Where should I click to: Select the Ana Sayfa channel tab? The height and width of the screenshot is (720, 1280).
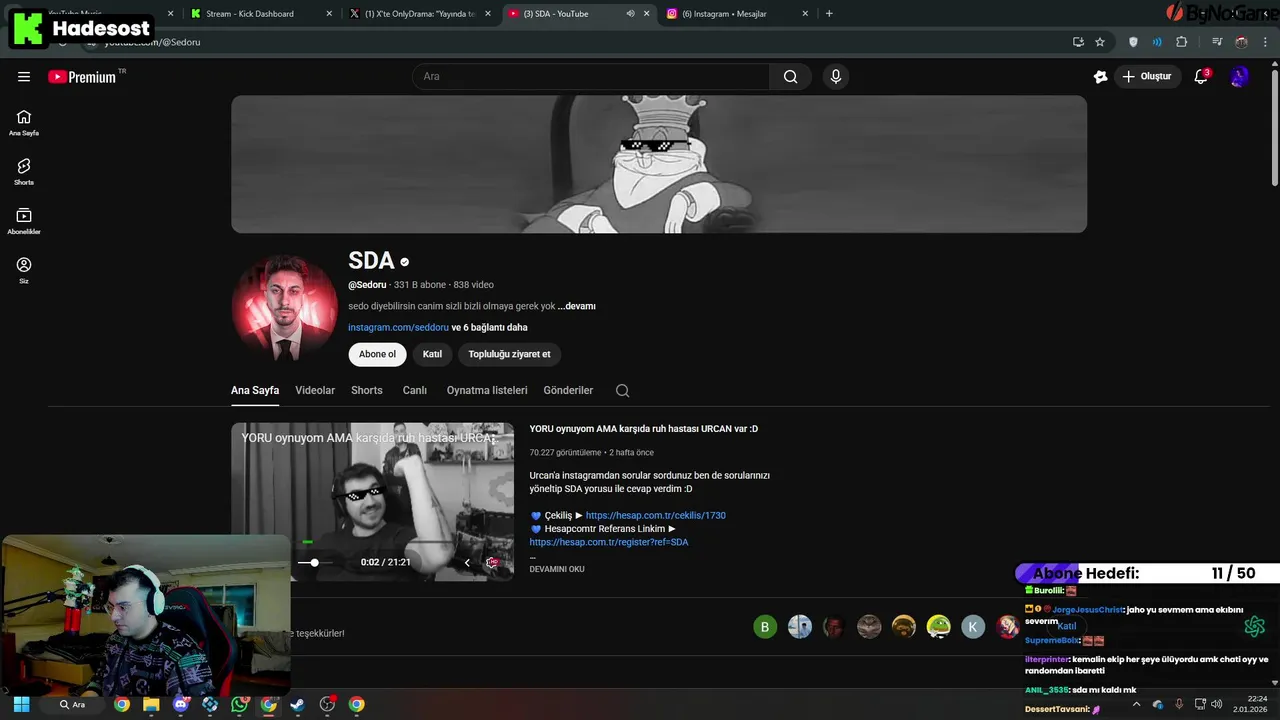point(255,391)
